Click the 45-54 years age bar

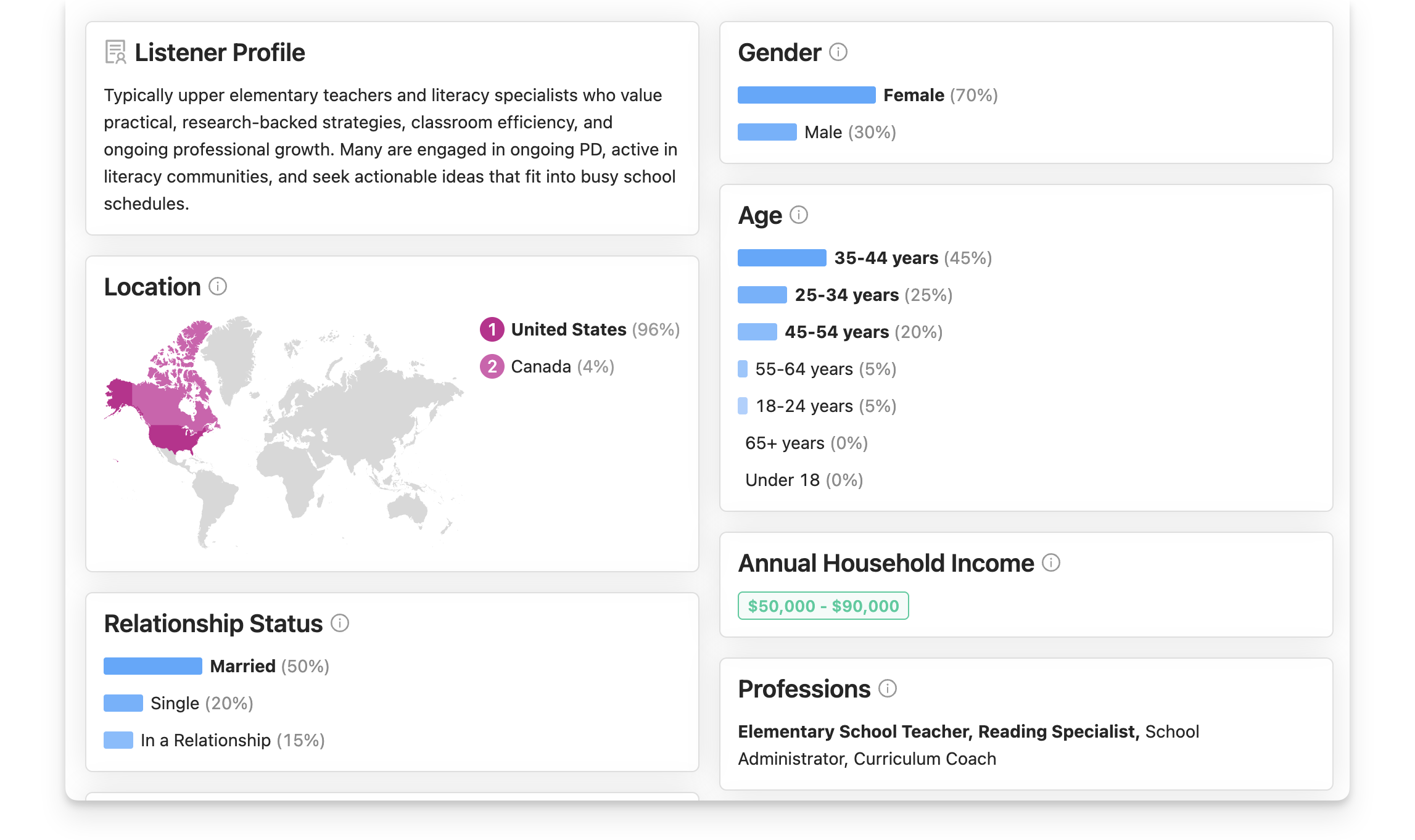(757, 332)
